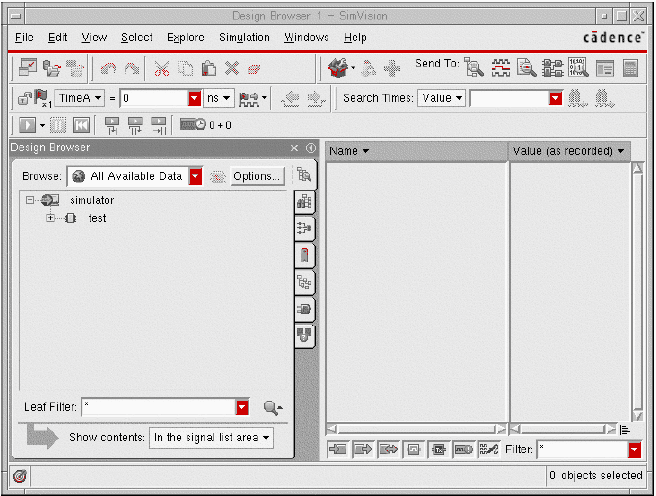Toggle the output ports filter button
Screen dimensions: 656x496
point(363,450)
